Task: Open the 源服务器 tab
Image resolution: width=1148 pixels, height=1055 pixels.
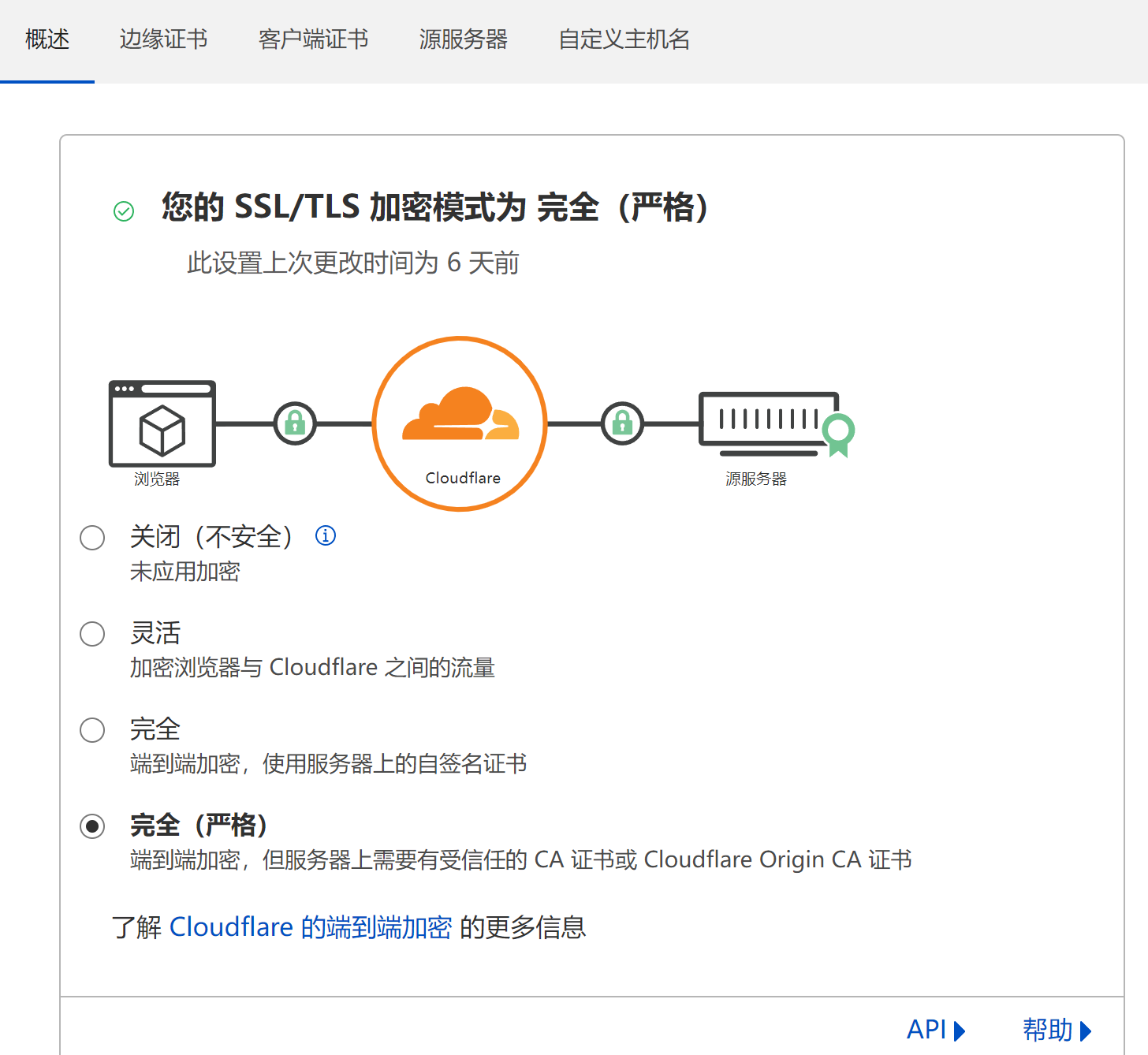Action: click(x=464, y=39)
